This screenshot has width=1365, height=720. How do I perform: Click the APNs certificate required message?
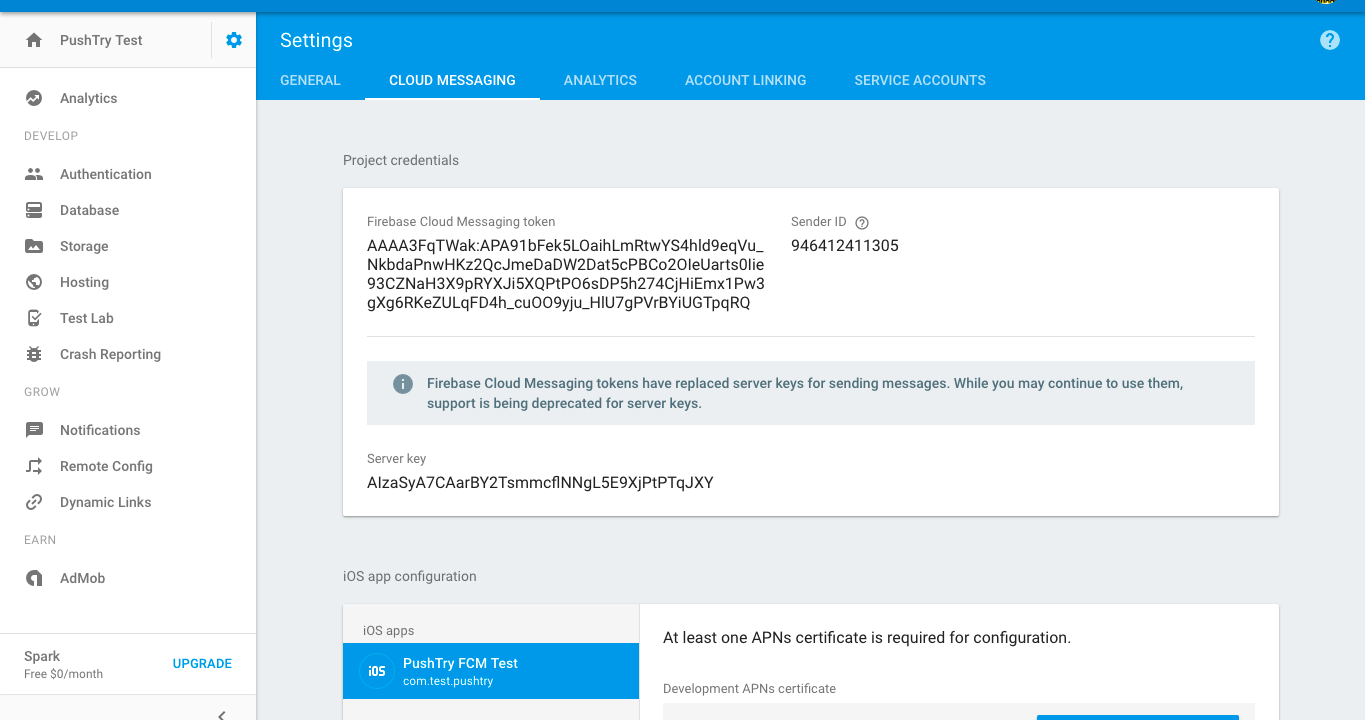[867, 638]
